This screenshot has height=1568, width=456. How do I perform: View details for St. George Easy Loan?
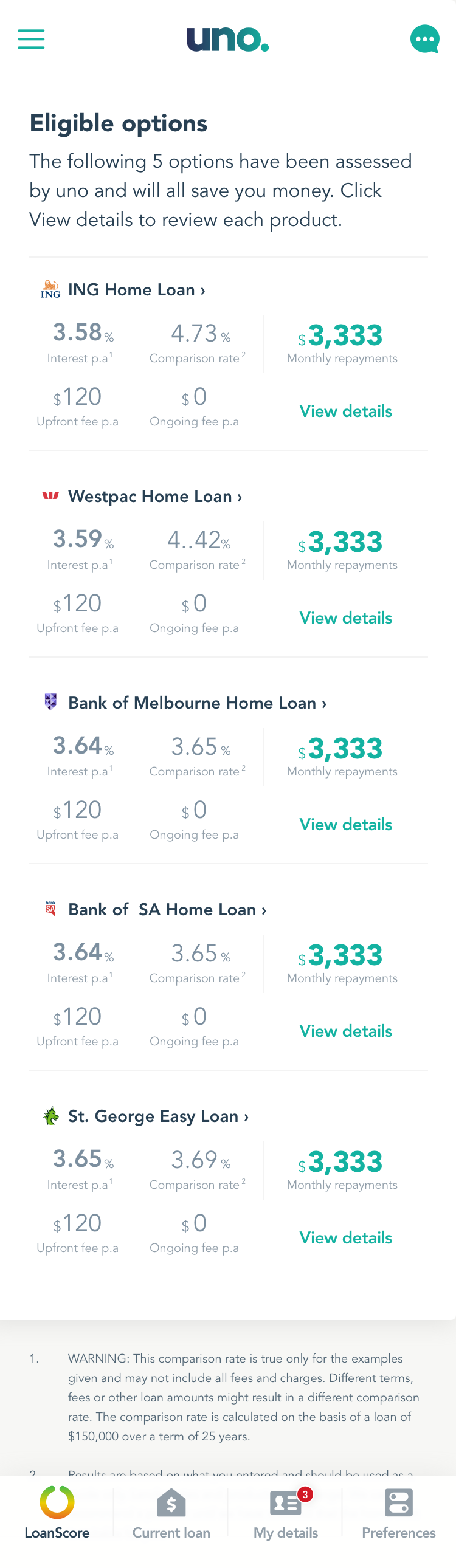coord(345,1237)
